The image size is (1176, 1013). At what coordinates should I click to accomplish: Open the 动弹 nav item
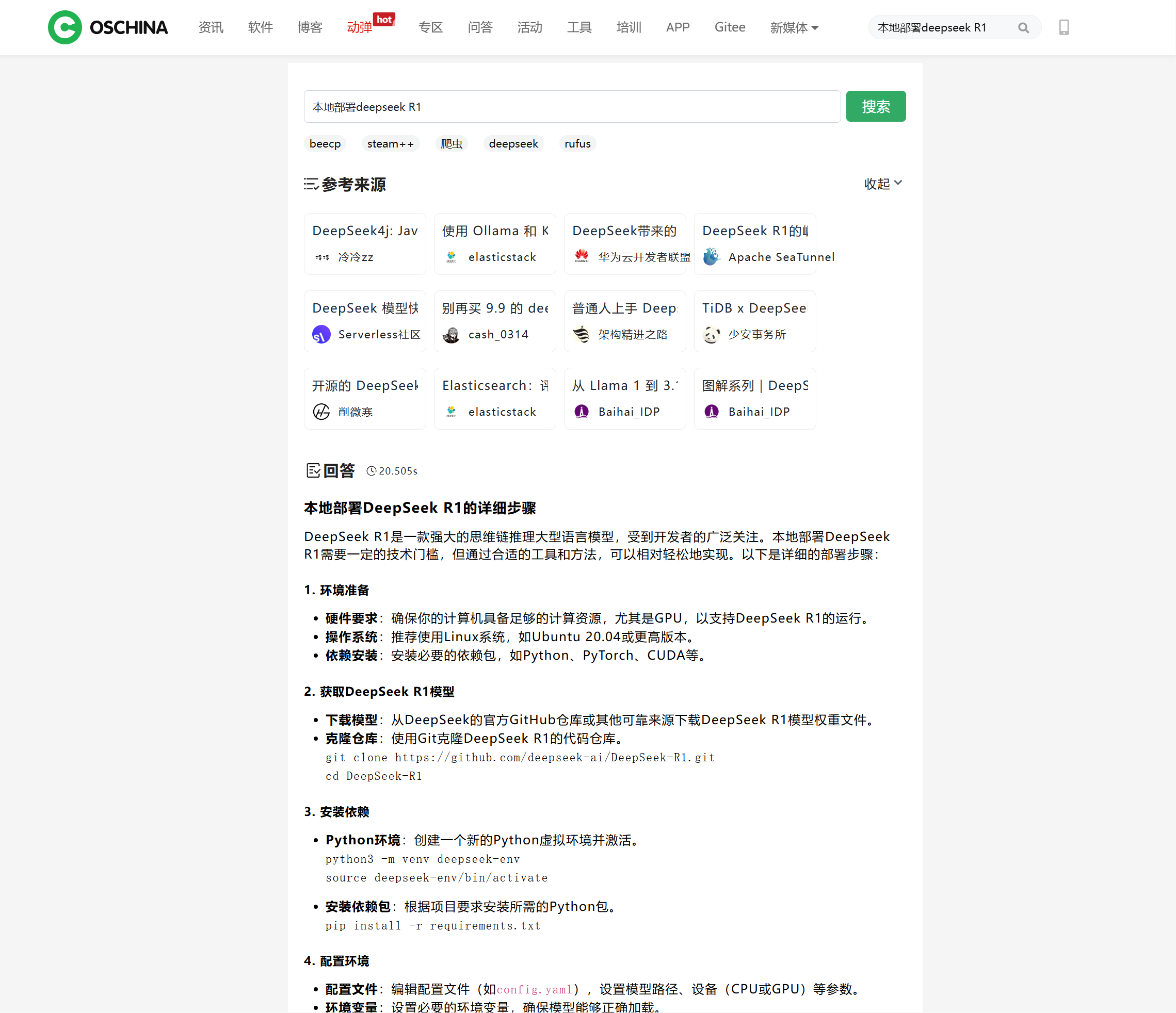(359, 27)
